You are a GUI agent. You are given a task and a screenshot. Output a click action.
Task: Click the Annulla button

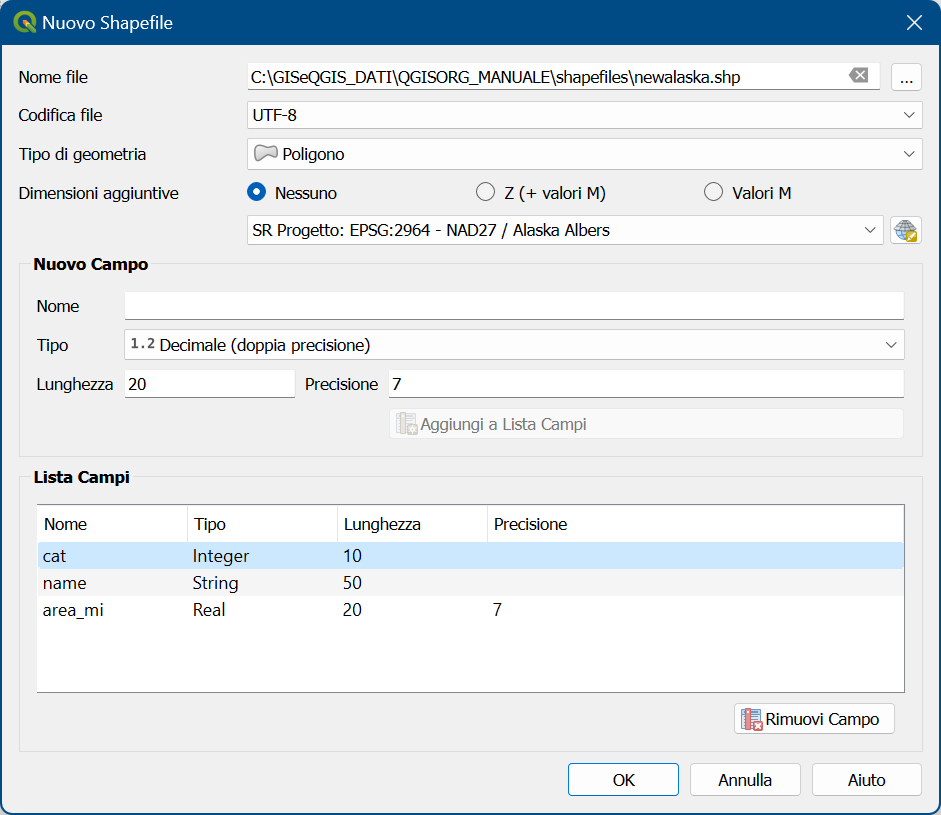pyautogui.click(x=745, y=780)
